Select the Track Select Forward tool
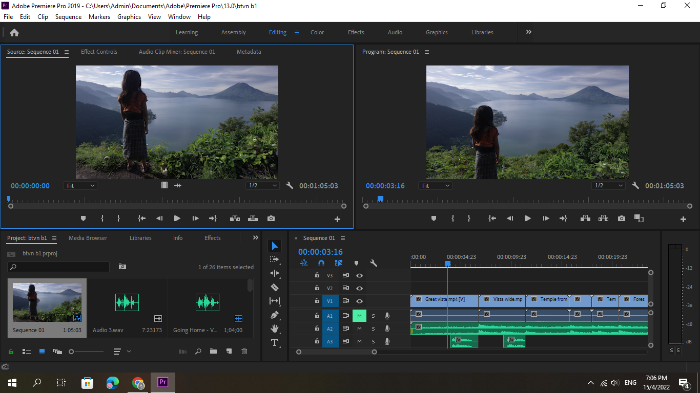 (275, 259)
